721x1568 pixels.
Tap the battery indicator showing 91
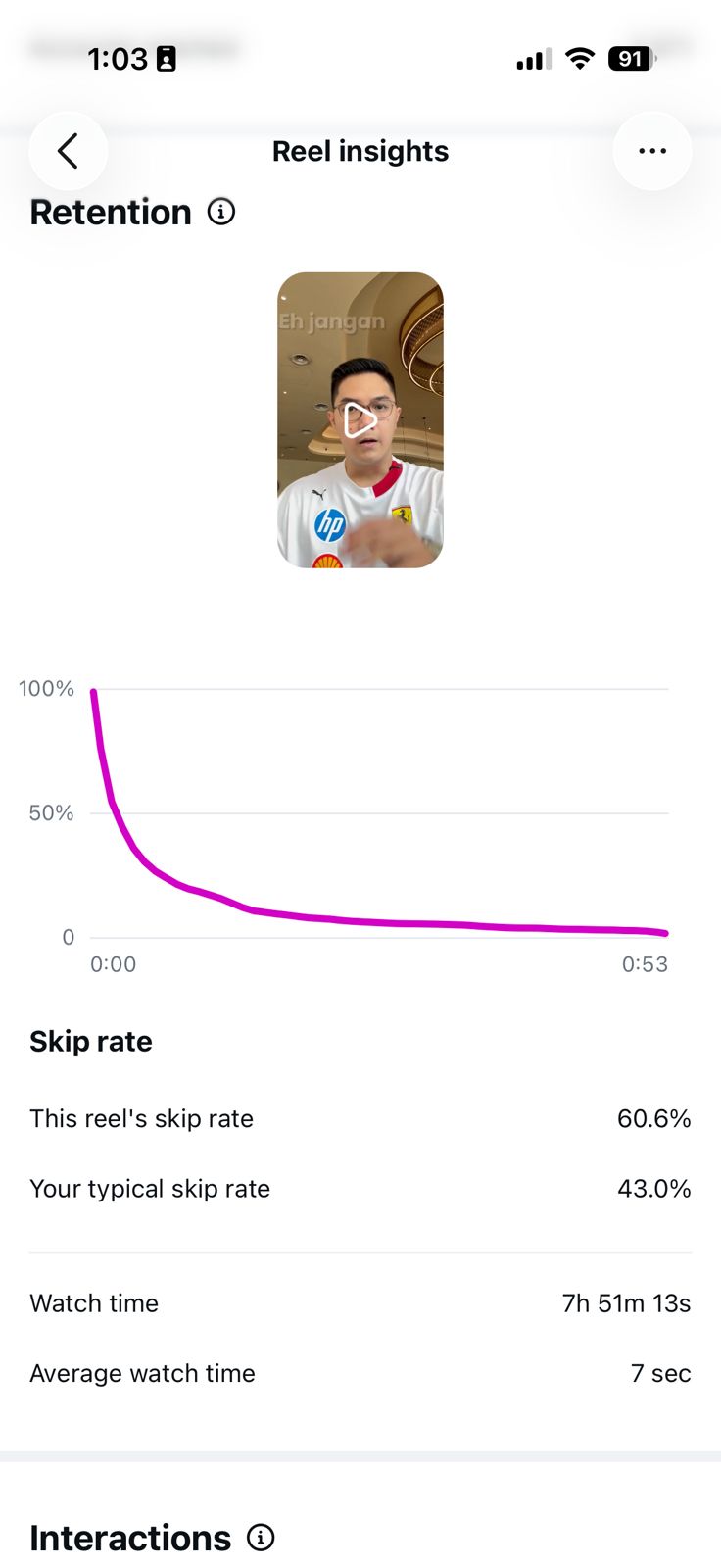pos(632,59)
